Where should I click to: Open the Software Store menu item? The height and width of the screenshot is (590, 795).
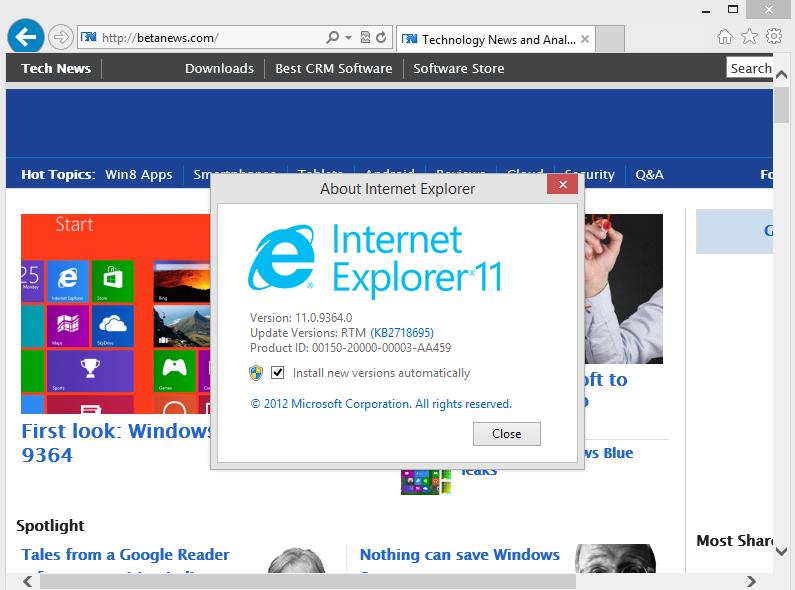tap(458, 68)
